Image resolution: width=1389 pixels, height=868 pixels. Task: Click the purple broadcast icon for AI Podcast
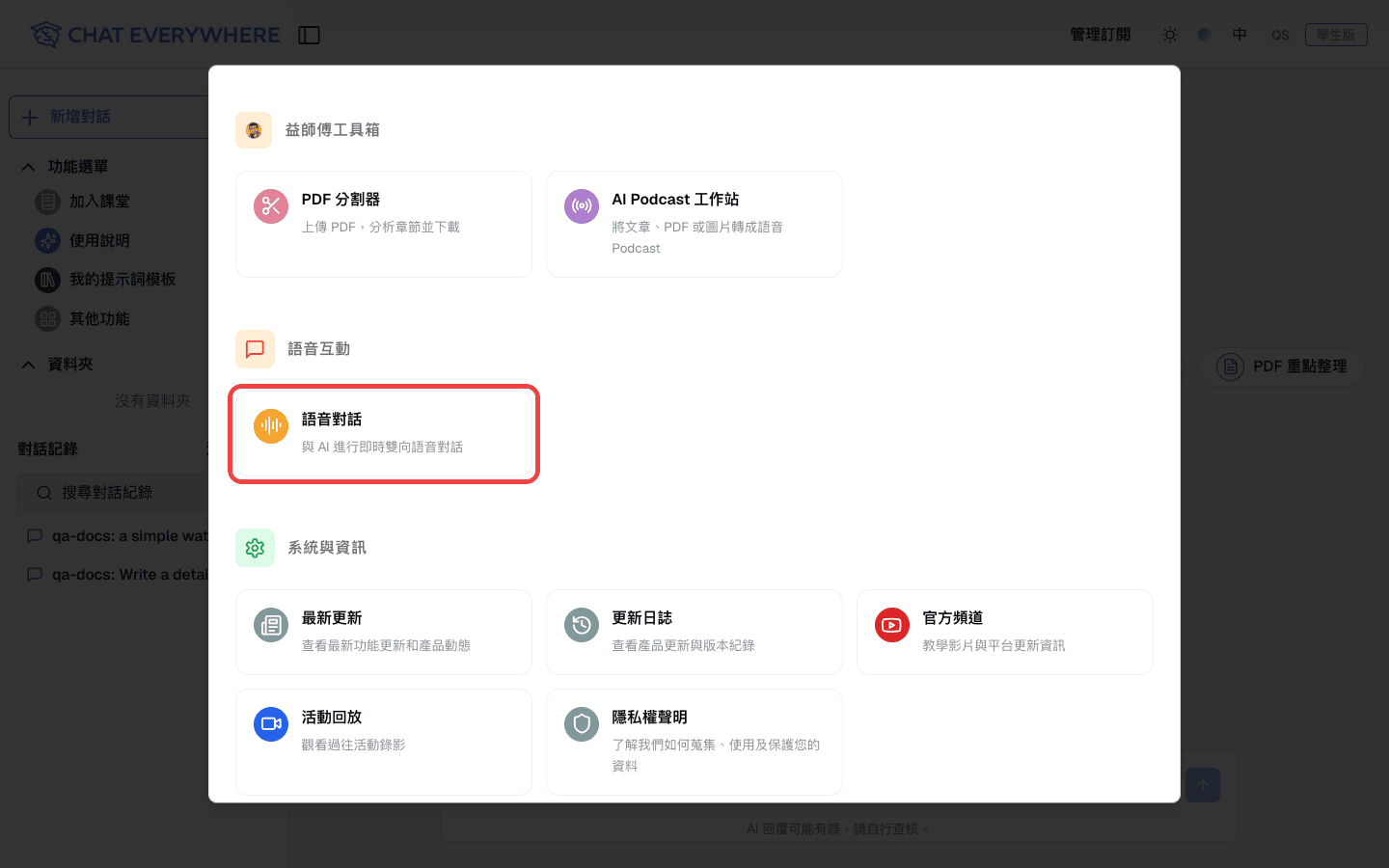tap(582, 206)
